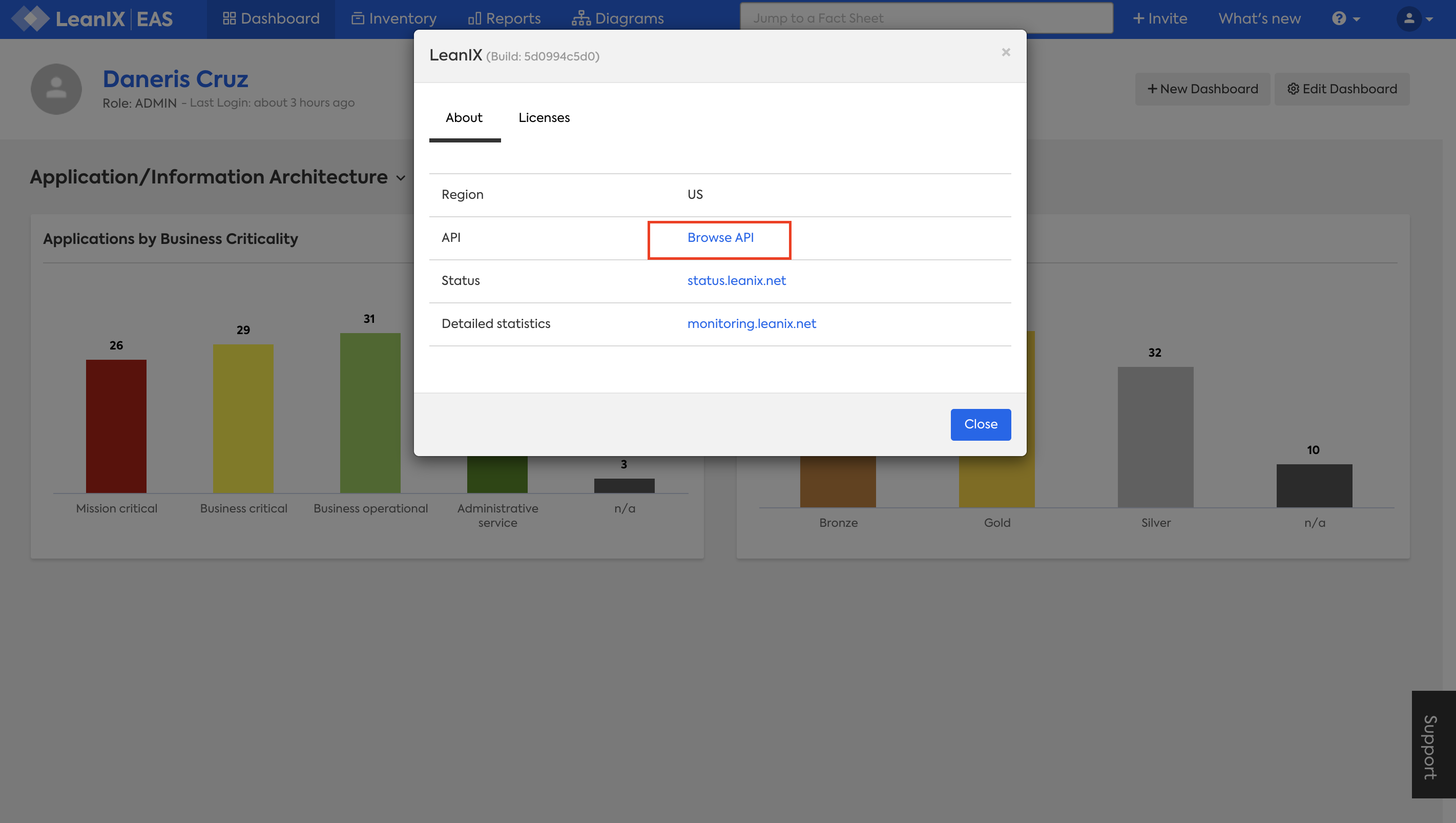Click the Reports bar-chart icon

[x=474, y=18]
